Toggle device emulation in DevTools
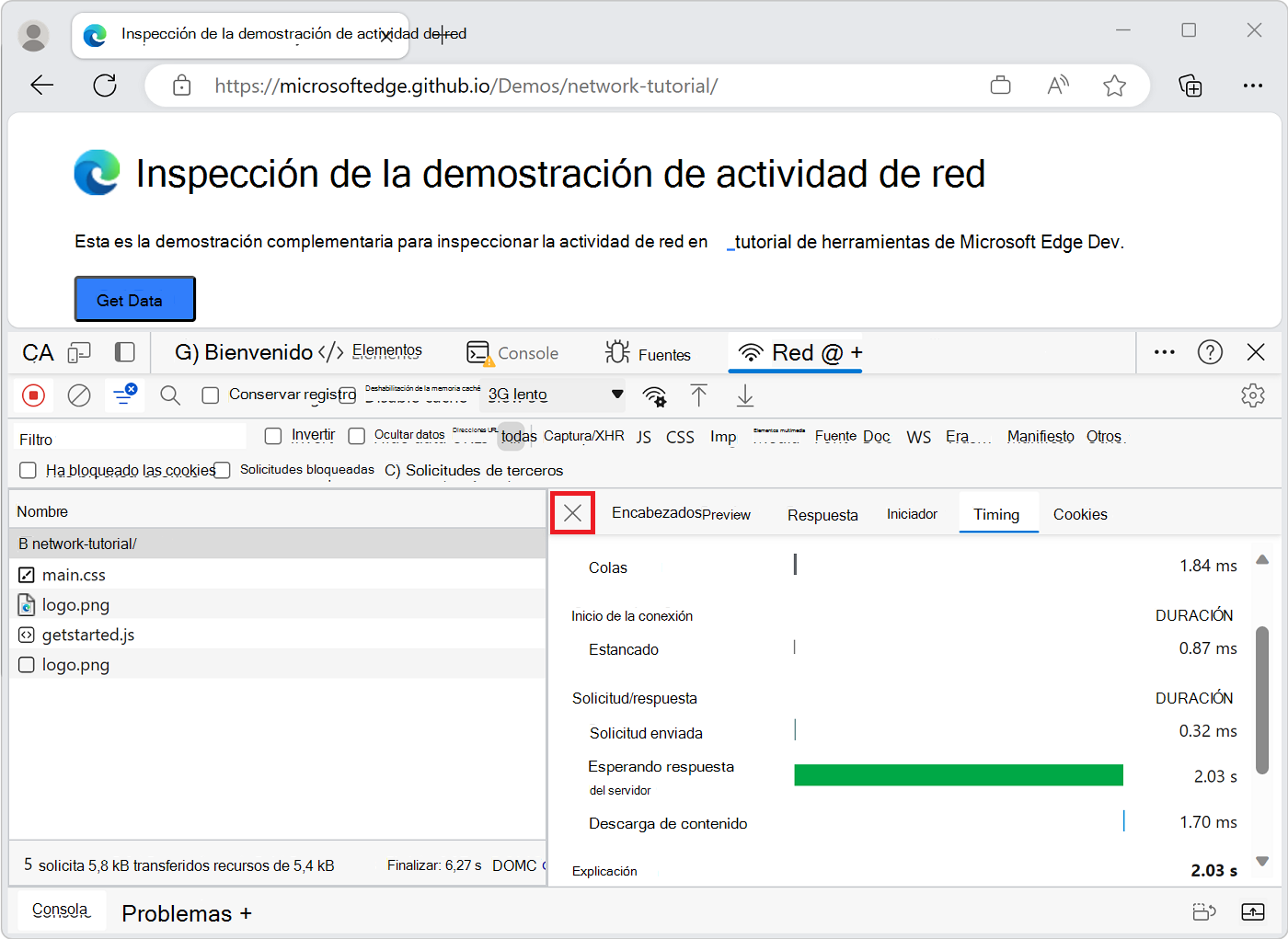Viewport: 1288px width, 939px height. pyautogui.click(x=80, y=353)
